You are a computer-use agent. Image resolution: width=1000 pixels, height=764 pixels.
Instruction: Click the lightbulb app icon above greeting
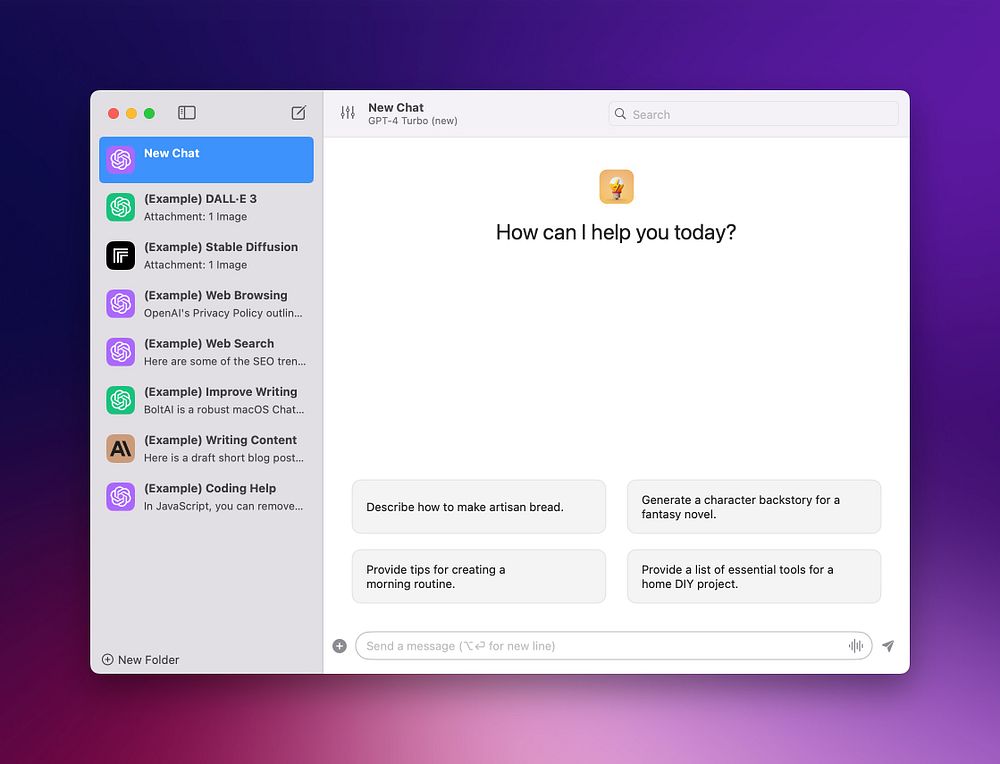coord(616,187)
